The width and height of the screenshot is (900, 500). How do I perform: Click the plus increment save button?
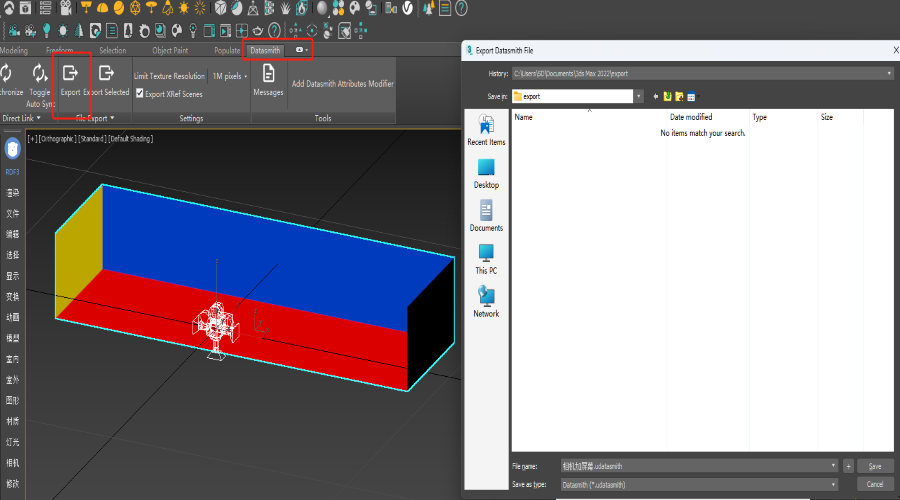pos(848,466)
